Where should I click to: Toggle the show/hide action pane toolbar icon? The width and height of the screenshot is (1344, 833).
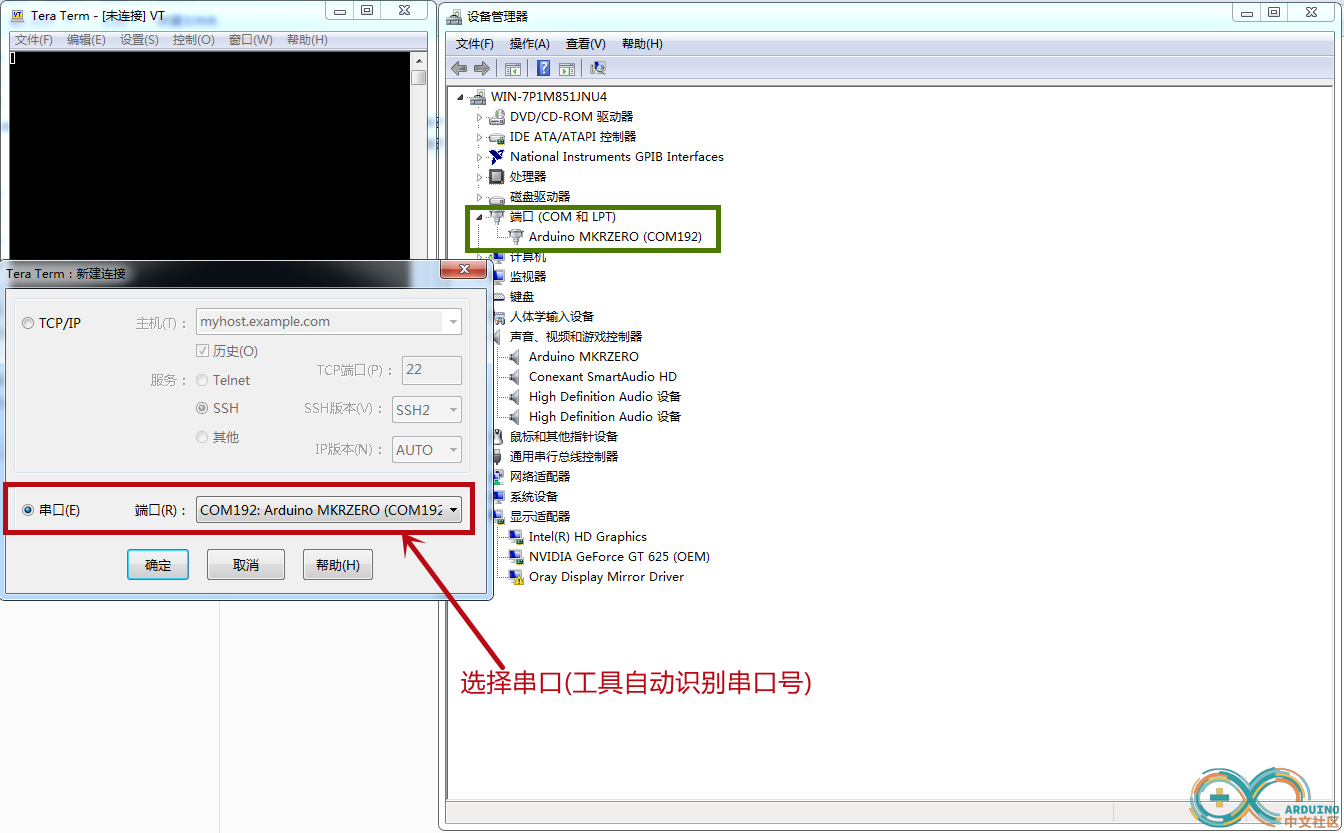[x=567, y=68]
